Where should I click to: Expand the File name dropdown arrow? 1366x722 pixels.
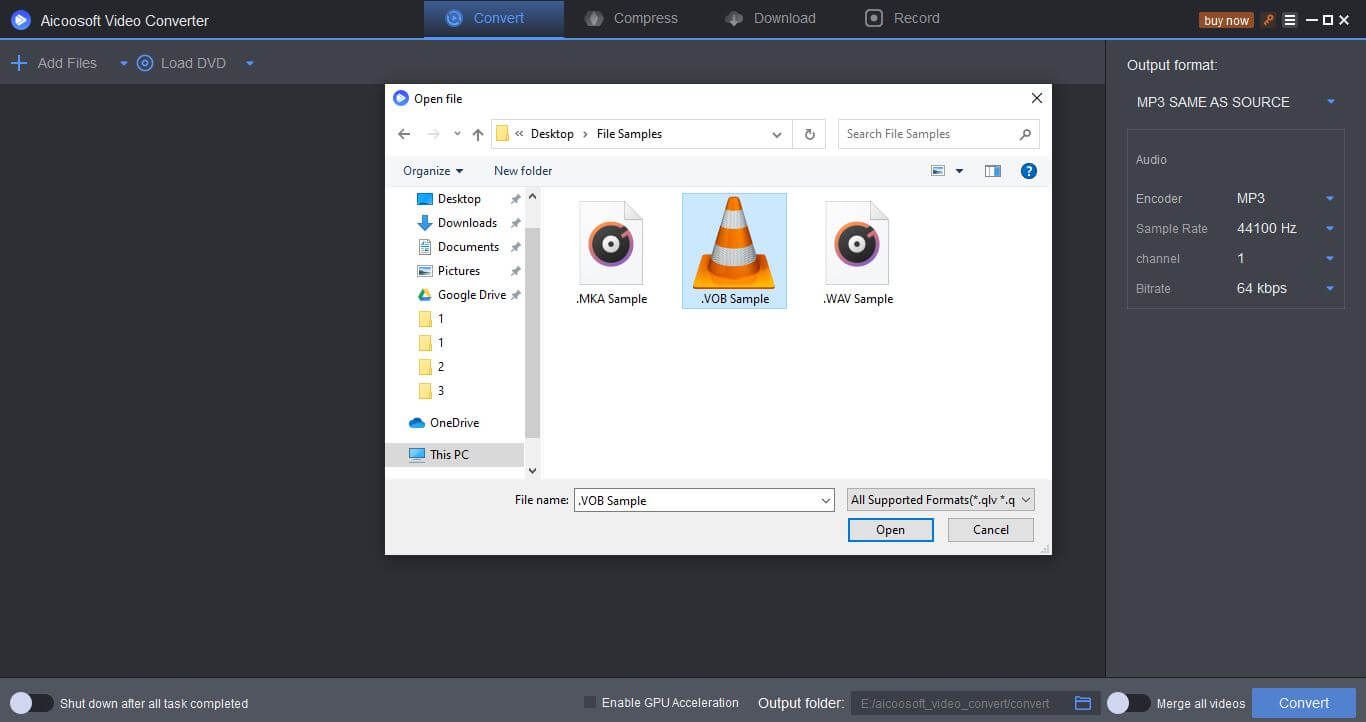[x=826, y=500]
